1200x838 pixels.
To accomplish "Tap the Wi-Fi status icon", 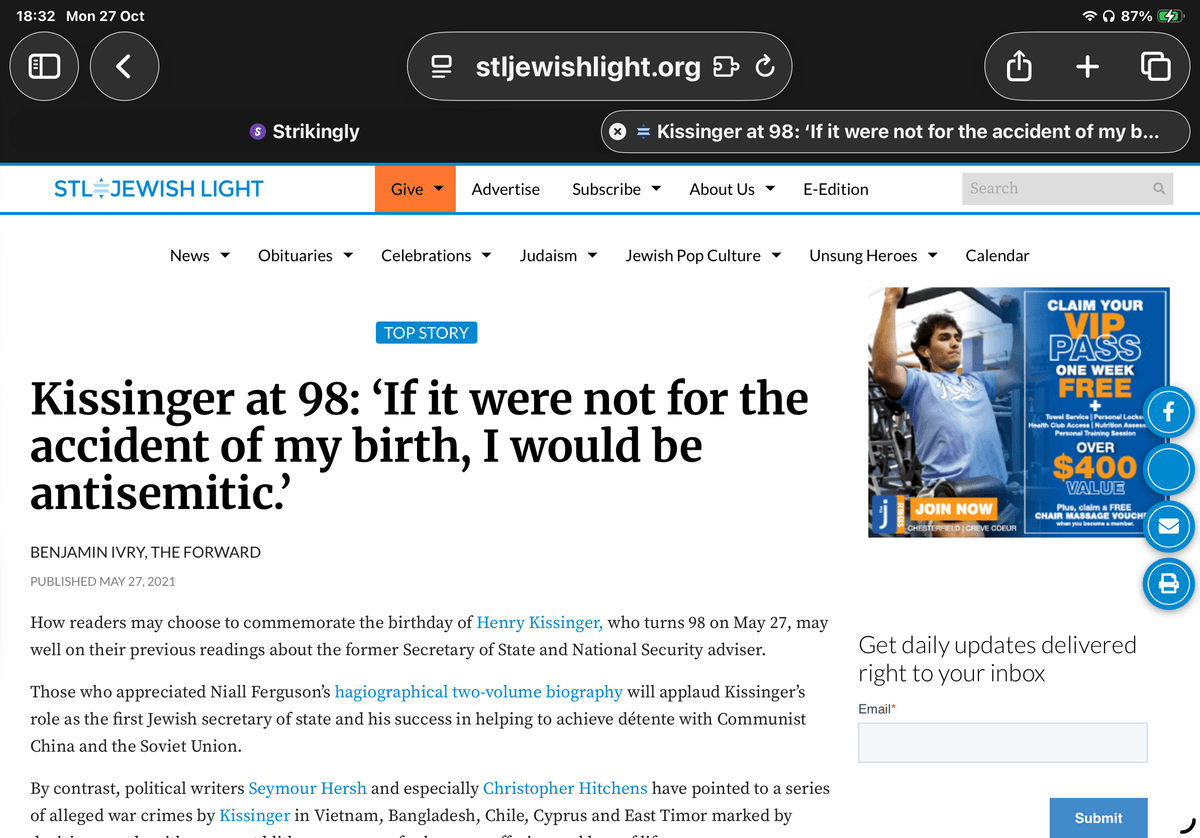I will coord(1090,16).
